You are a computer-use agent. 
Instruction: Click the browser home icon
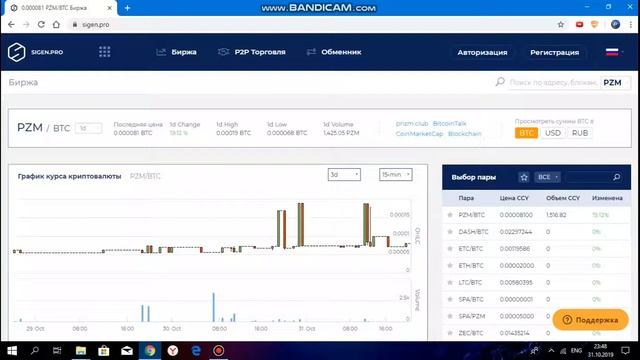pos(56,24)
